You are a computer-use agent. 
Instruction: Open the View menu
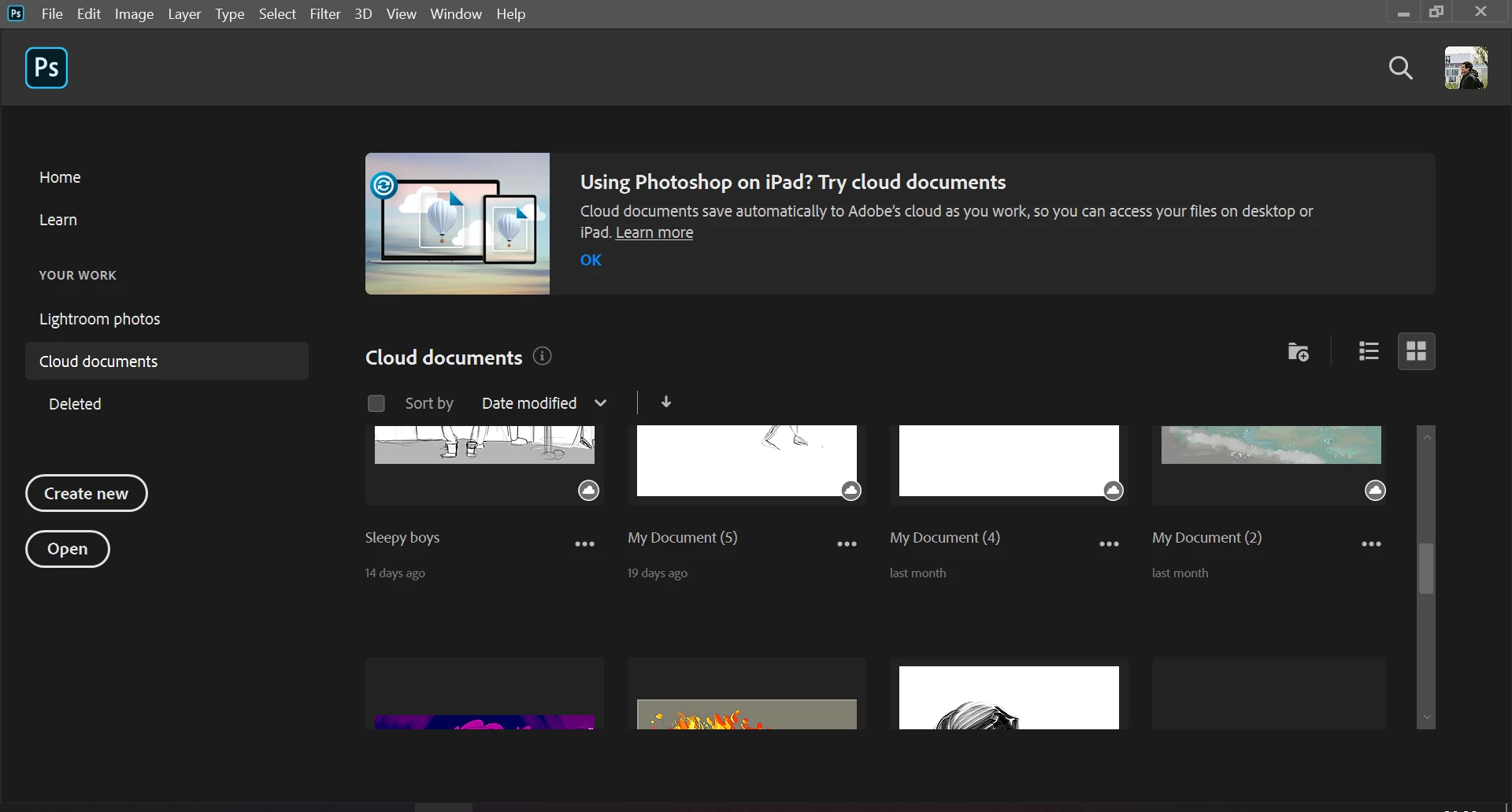pyautogui.click(x=401, y=14)
